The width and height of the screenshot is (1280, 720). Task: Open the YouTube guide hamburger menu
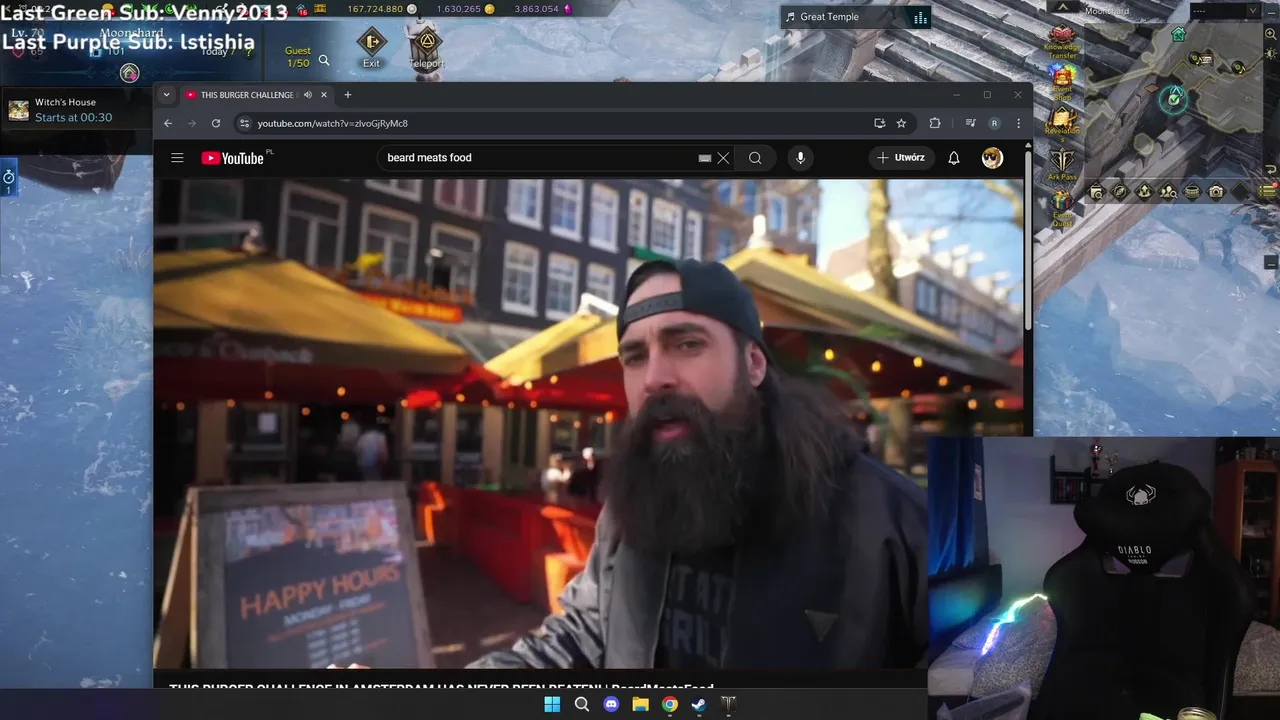[x=177, y=157]
